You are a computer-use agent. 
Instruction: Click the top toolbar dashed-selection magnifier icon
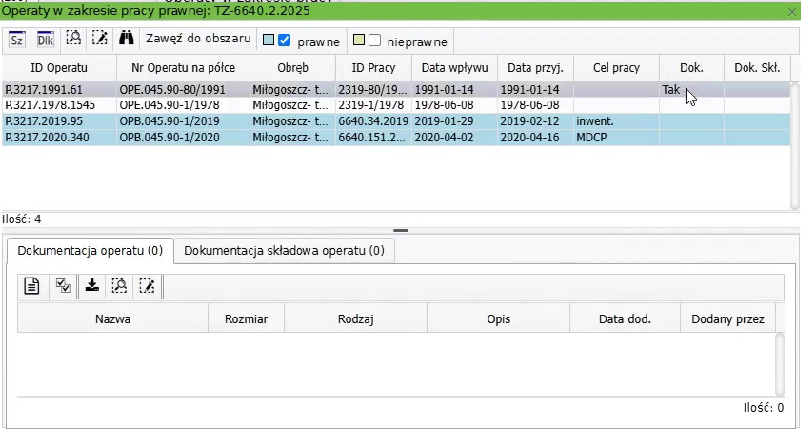tap(73, 40)
